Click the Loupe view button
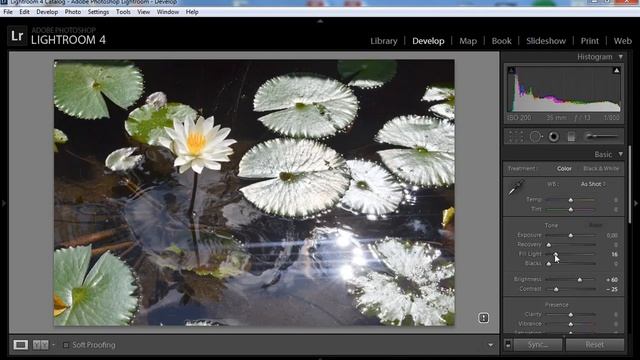 (20, 345)
